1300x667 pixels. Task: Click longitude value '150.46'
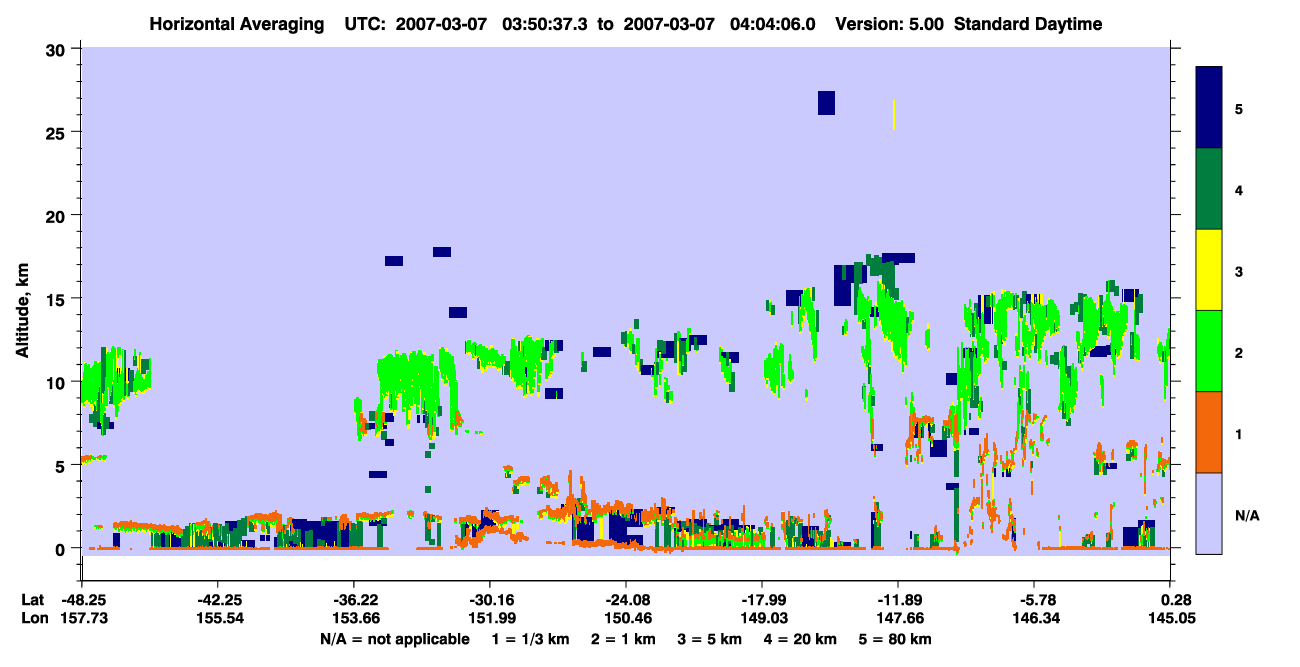click(626, 619)
